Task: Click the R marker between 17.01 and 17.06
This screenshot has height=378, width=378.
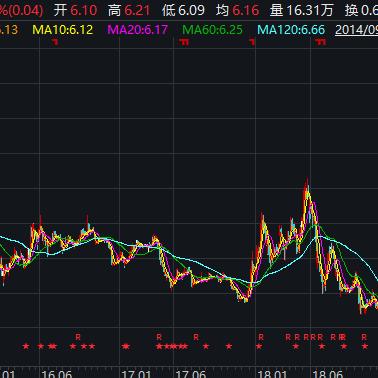Action: coord(159,337)
